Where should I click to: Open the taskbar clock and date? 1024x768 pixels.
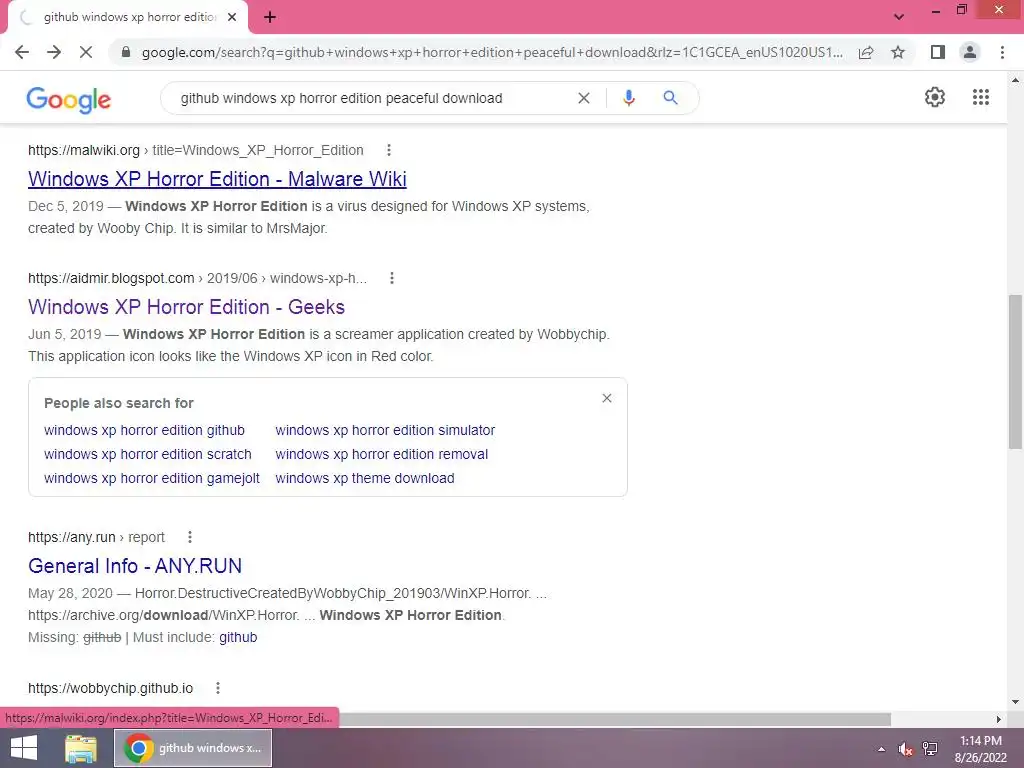click(x=981, y=749)
